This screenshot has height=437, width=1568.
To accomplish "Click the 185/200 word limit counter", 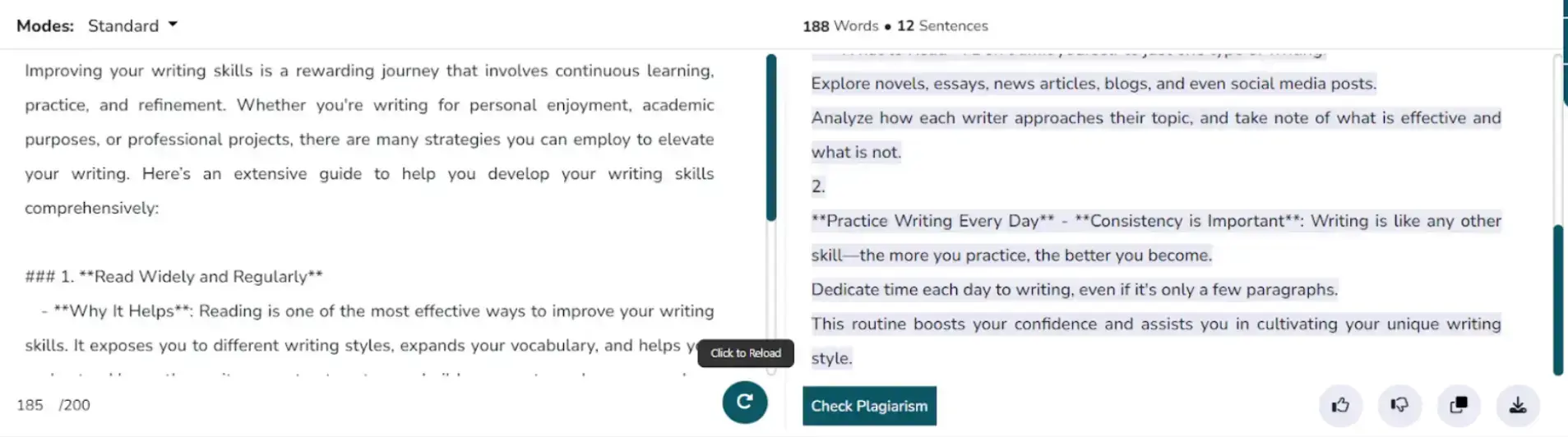I will coord(53,405).
